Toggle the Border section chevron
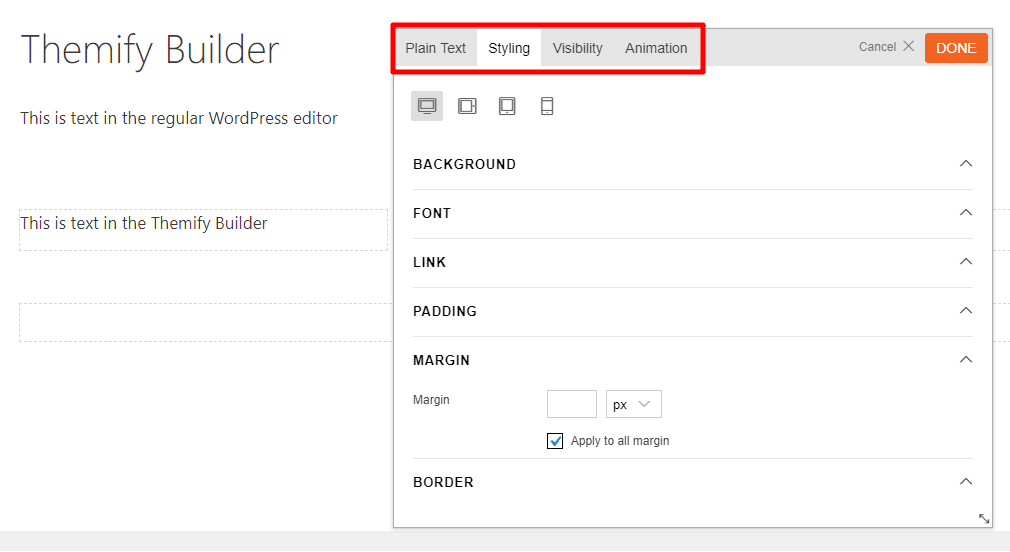Viewport: 1010px width, 552px height. [966, 482]
